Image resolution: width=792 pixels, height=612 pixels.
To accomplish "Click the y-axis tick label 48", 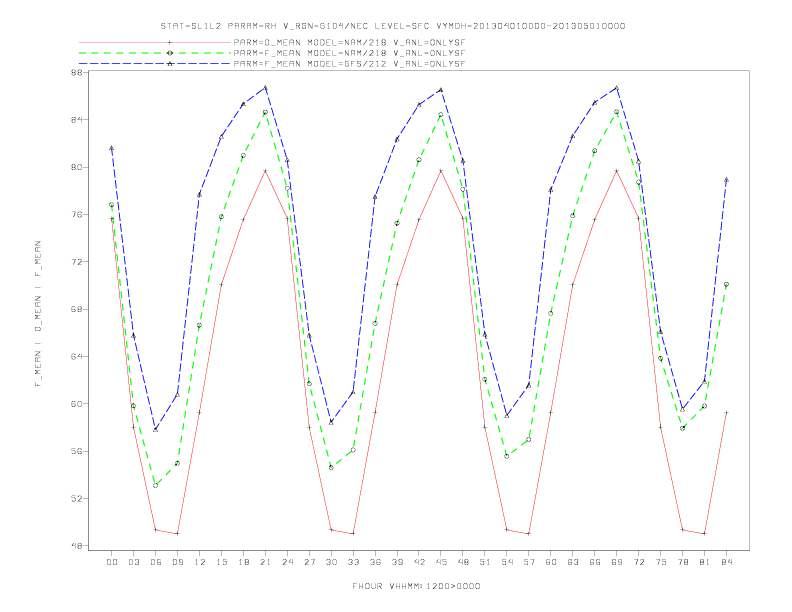I will coord(76,545).
